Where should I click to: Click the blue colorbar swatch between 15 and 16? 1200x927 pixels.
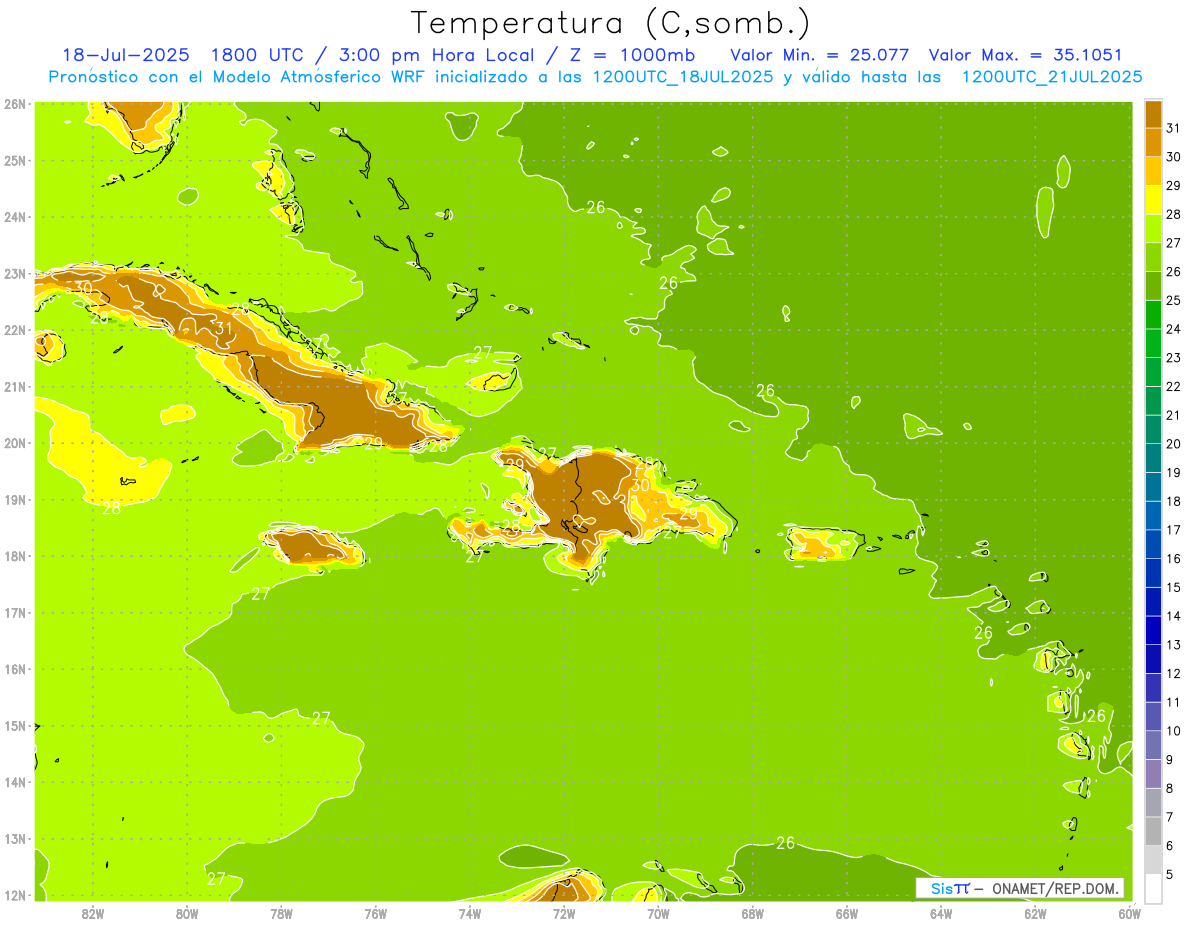point(1153,572)
